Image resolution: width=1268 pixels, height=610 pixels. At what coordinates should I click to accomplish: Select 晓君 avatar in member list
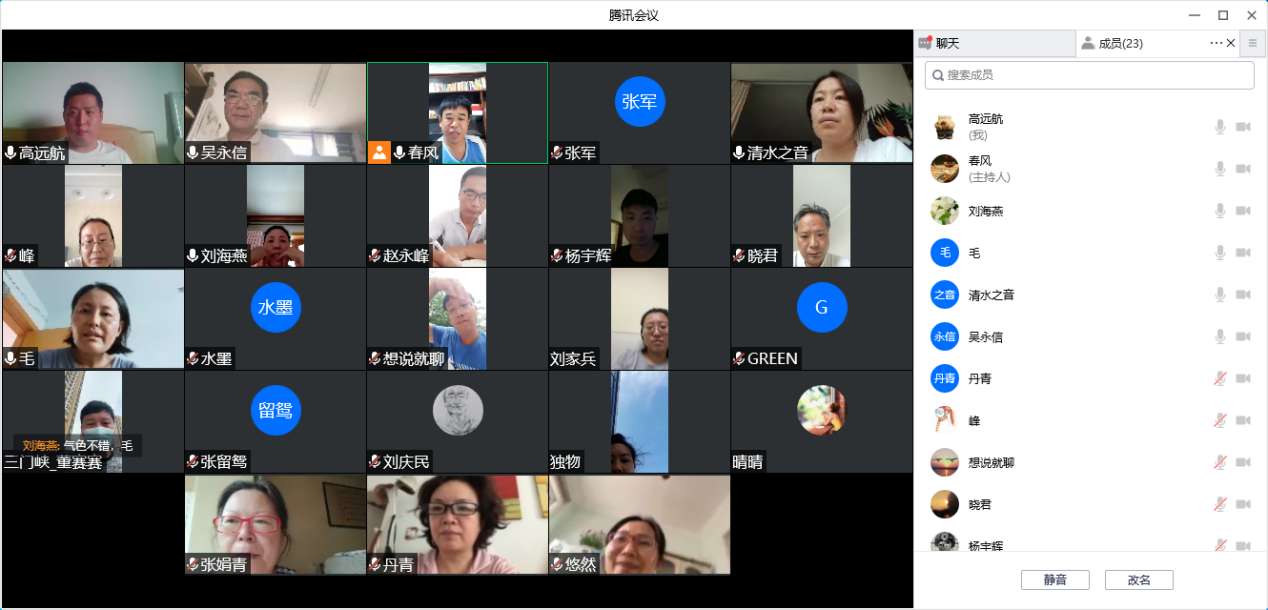(945, 505)
